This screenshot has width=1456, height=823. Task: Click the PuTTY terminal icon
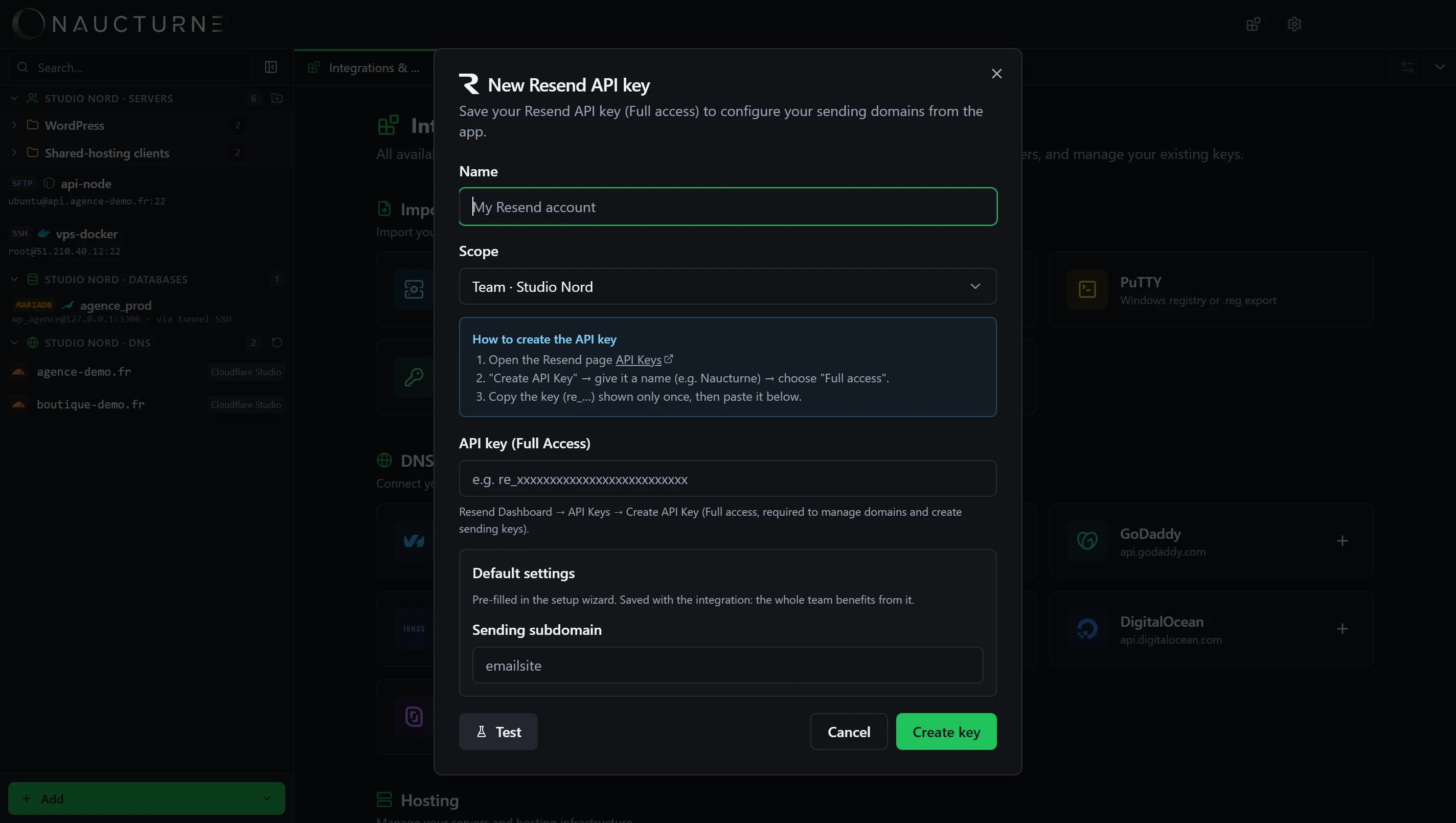pos(1087,289)
